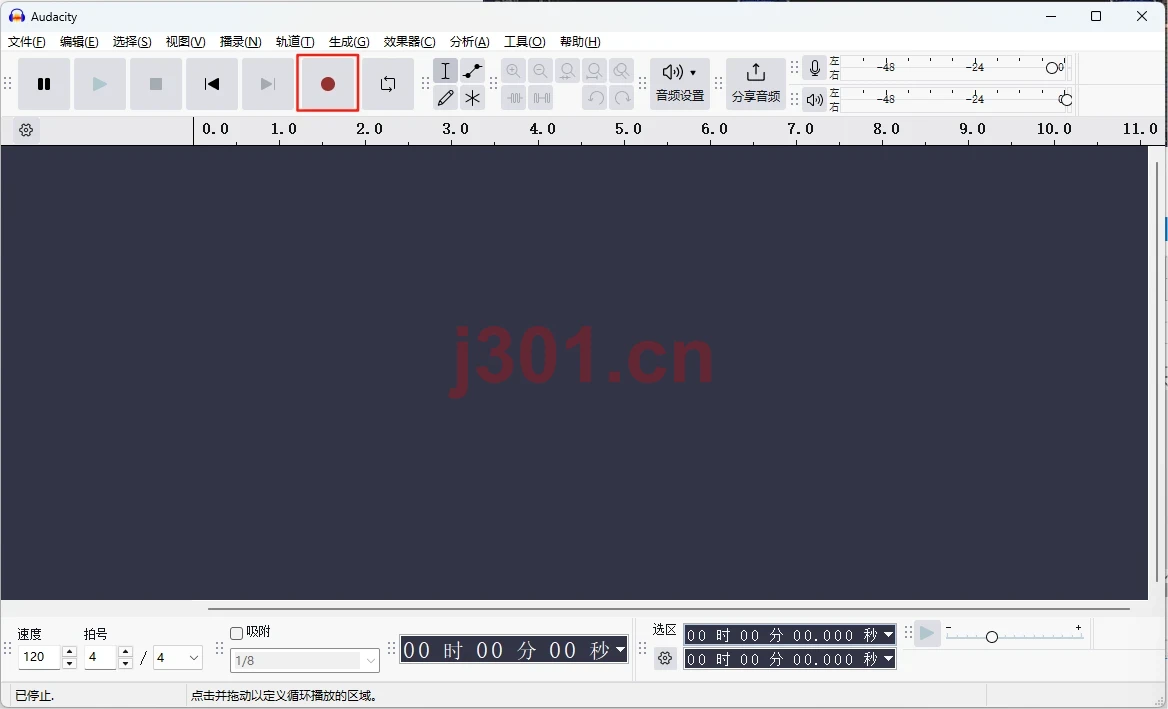Open the 文件(F) menu
Viewport: 1168px width, 709px height.
pyautogui.click(x=26, y=42)
